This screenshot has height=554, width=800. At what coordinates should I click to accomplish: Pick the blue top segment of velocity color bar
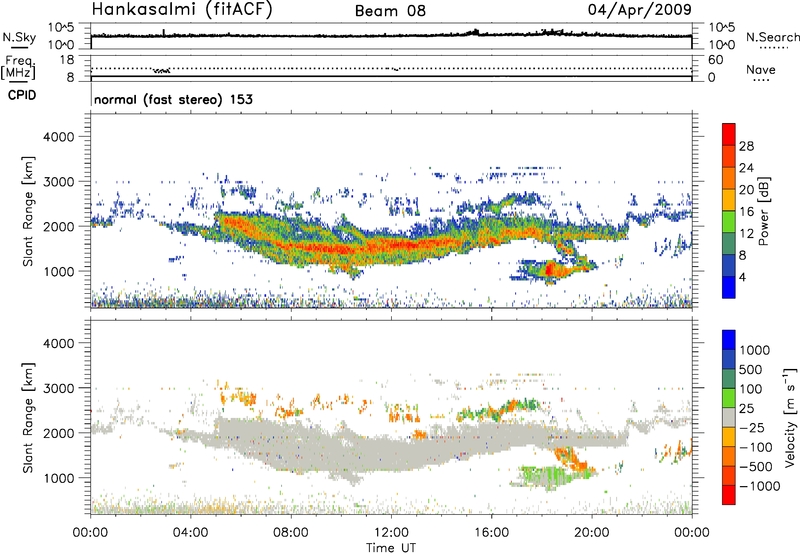click(x=729, y=340)
